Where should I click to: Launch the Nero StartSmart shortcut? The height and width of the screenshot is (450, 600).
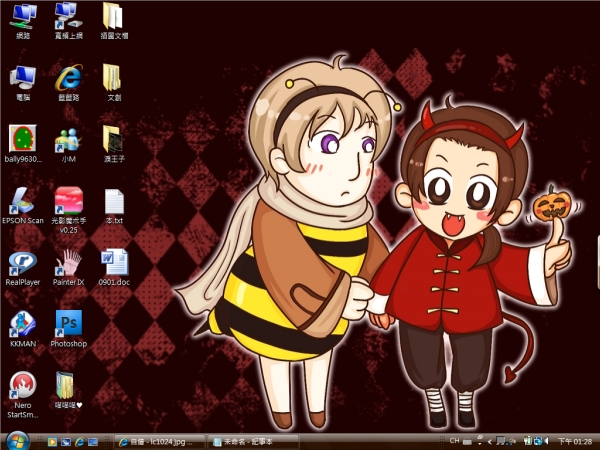coord(23,395)
